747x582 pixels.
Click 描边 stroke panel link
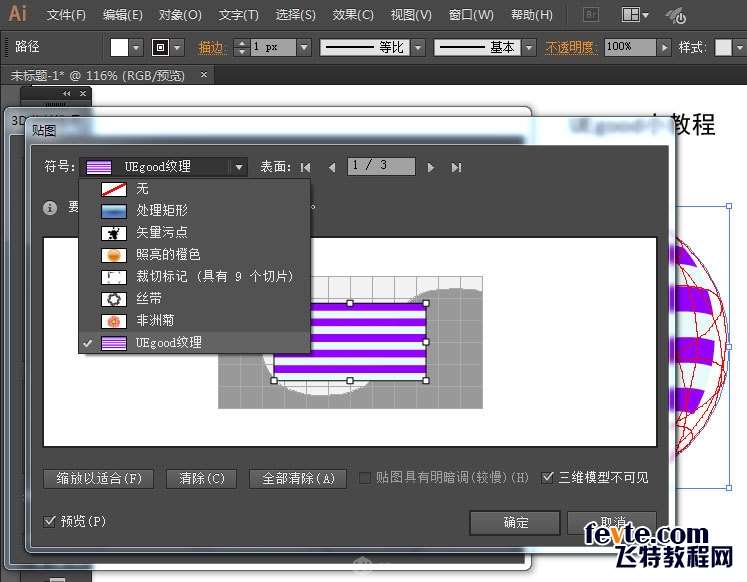click(x=211, y=48)
